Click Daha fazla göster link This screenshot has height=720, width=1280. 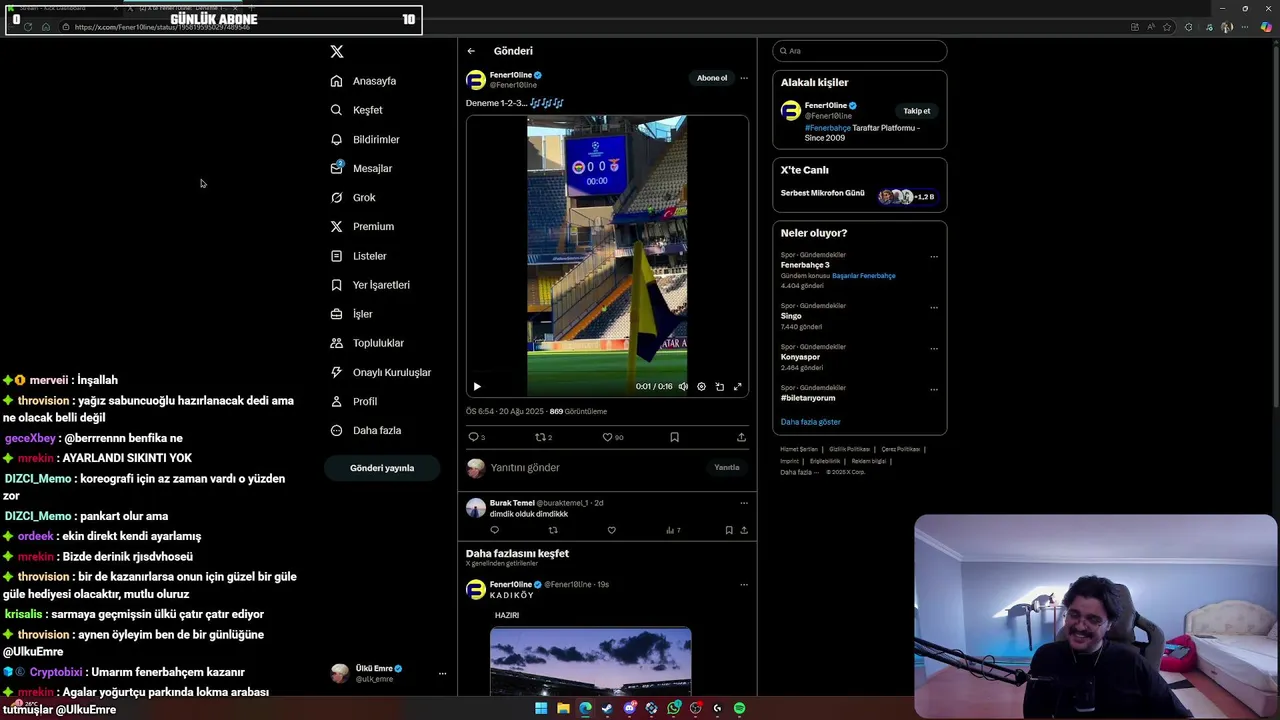[x=810, y=422]
